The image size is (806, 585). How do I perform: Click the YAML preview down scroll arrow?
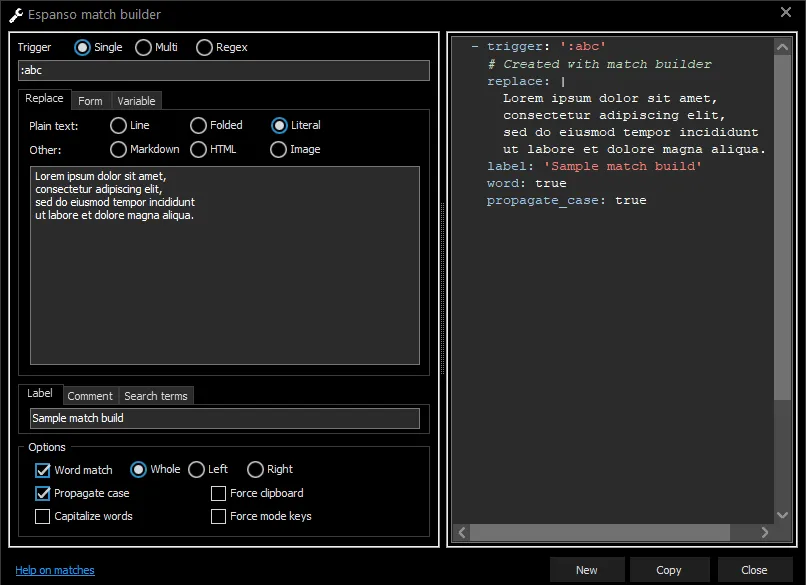[783, 514]
